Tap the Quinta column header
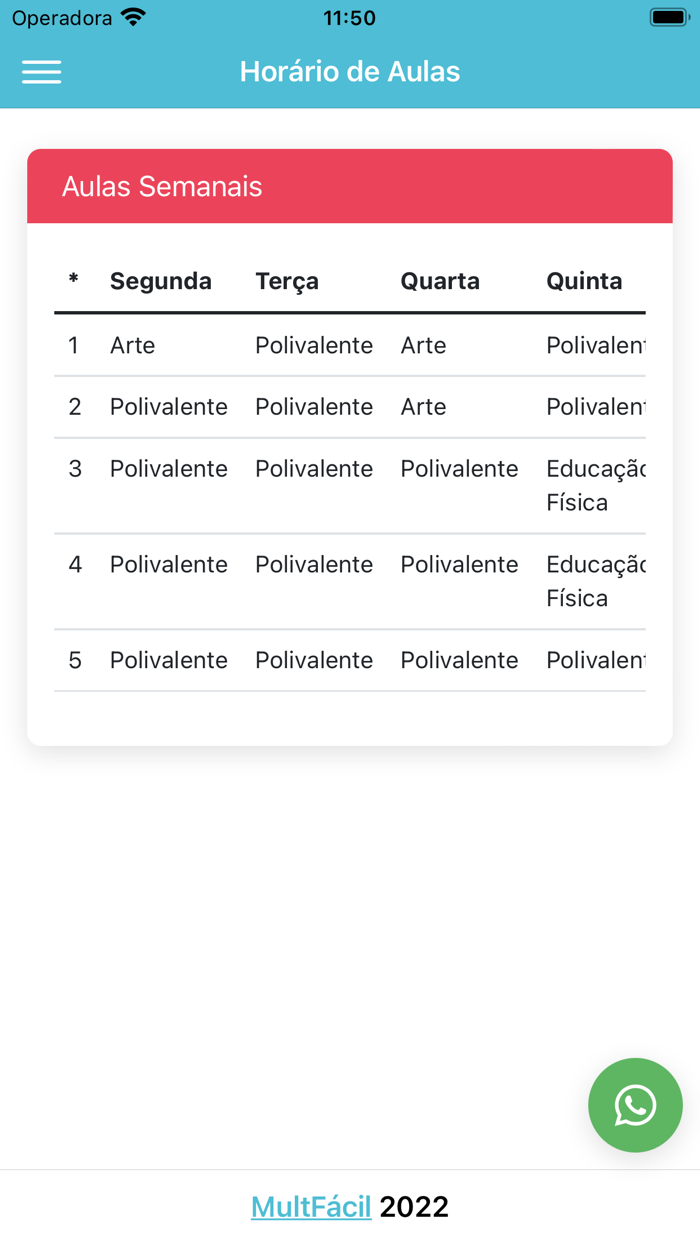Image resolution: width=700 pixels, height=1244 pixels. point(585,281)
